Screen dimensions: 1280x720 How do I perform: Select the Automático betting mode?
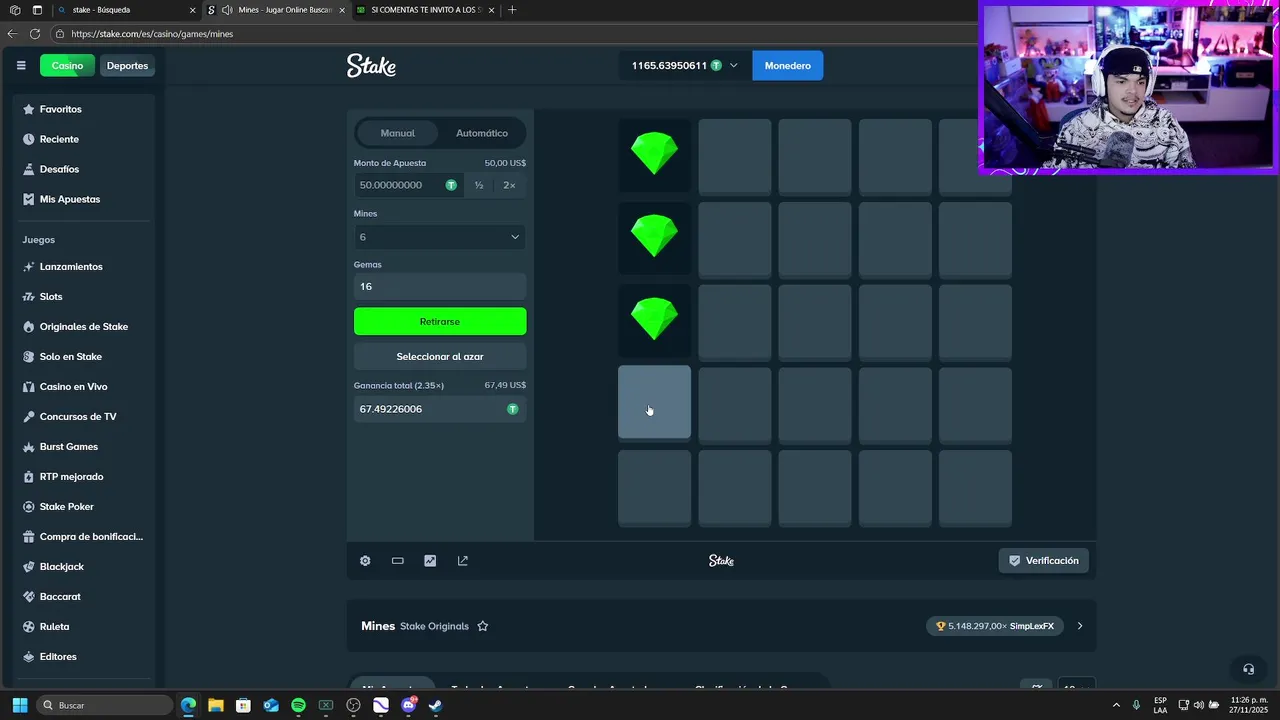[482, 133]
